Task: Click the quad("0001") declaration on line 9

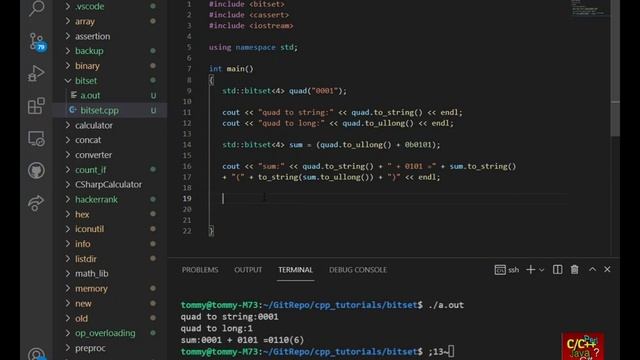Action: pos(318,91)
